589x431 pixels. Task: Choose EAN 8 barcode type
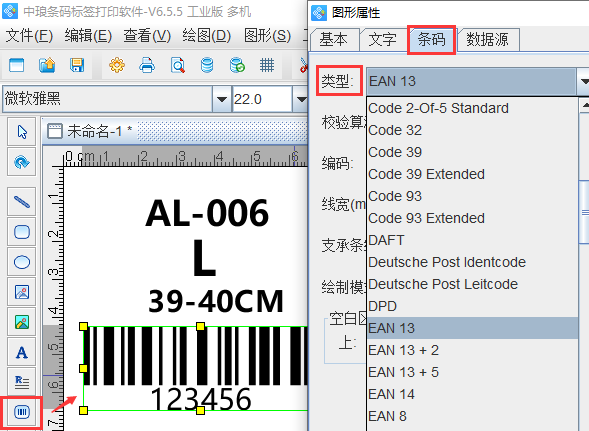pos(472,416)
